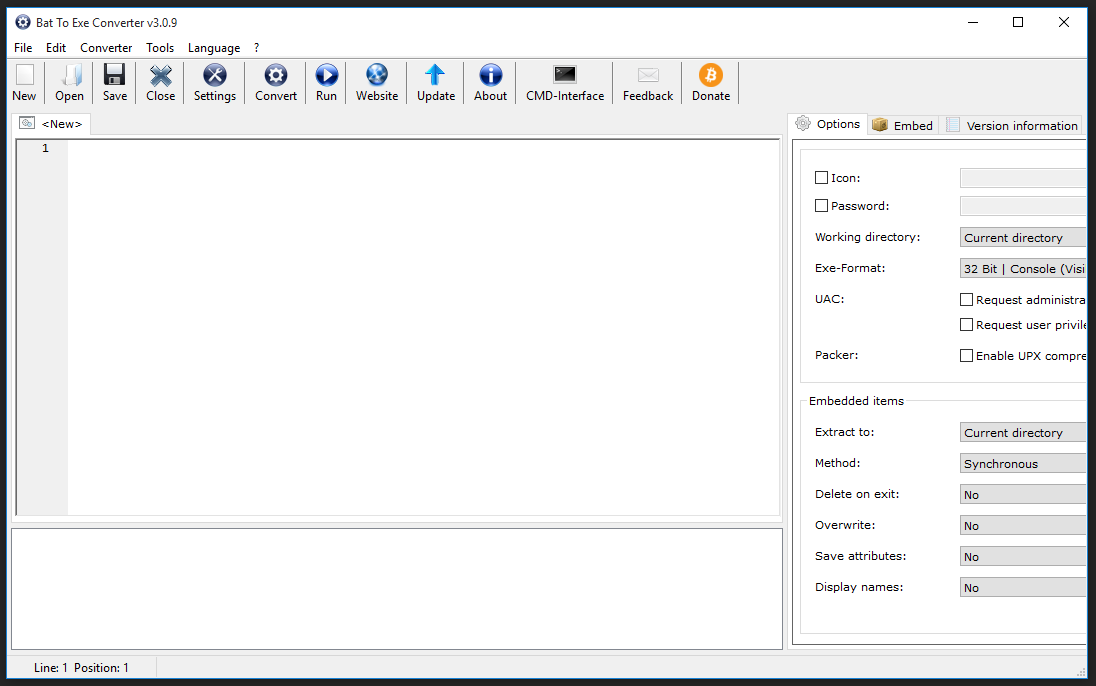Click the Update arrow icon
Screen dimensions: 1096x686
click(x=435, y=76)
